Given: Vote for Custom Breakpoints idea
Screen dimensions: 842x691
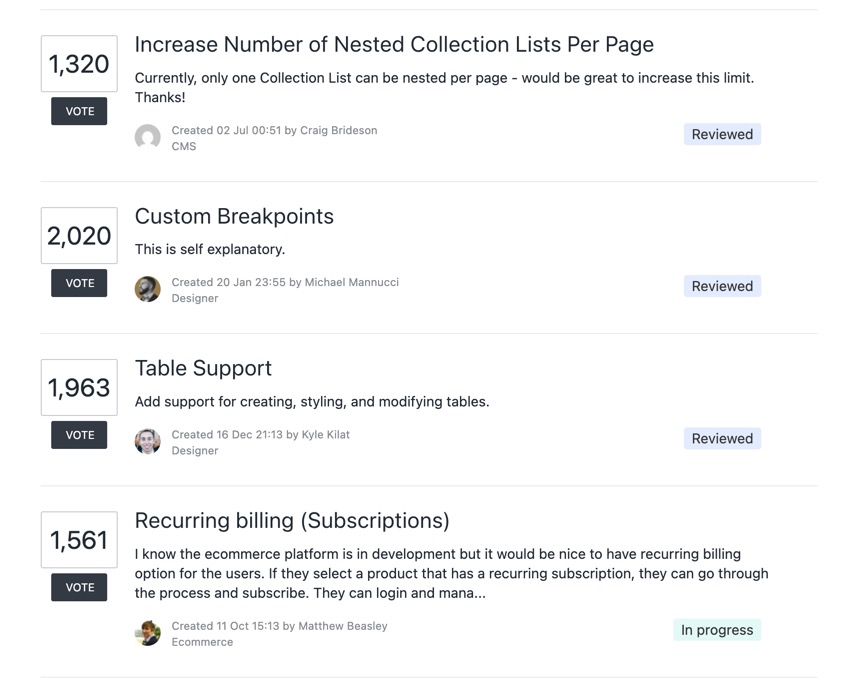Looking at the screenshot, I should click(x=79, y=283).
